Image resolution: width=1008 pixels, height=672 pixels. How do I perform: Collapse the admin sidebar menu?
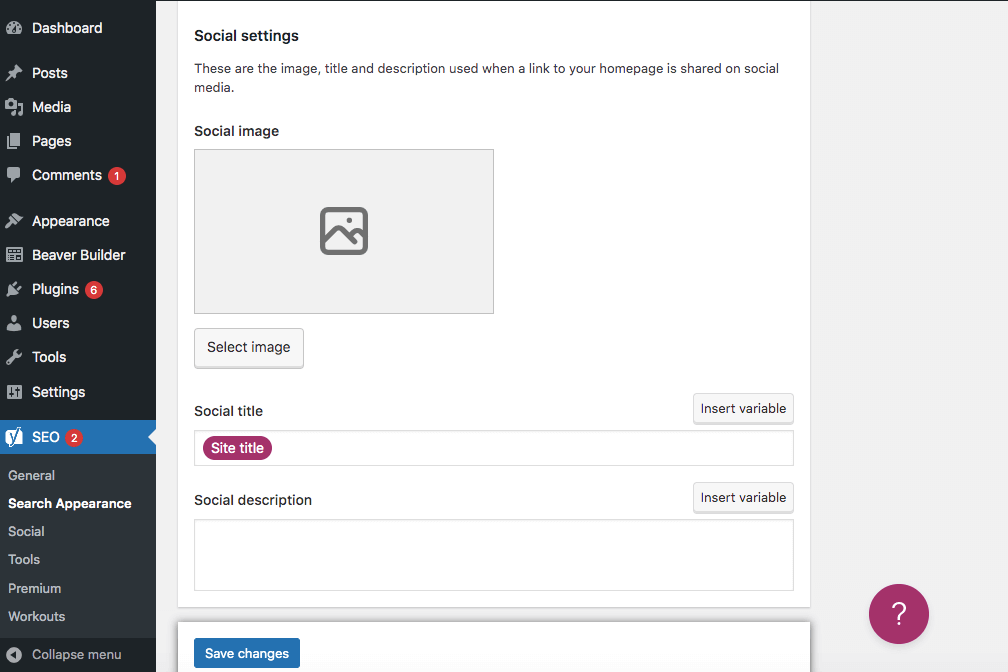tap(65, 654)
